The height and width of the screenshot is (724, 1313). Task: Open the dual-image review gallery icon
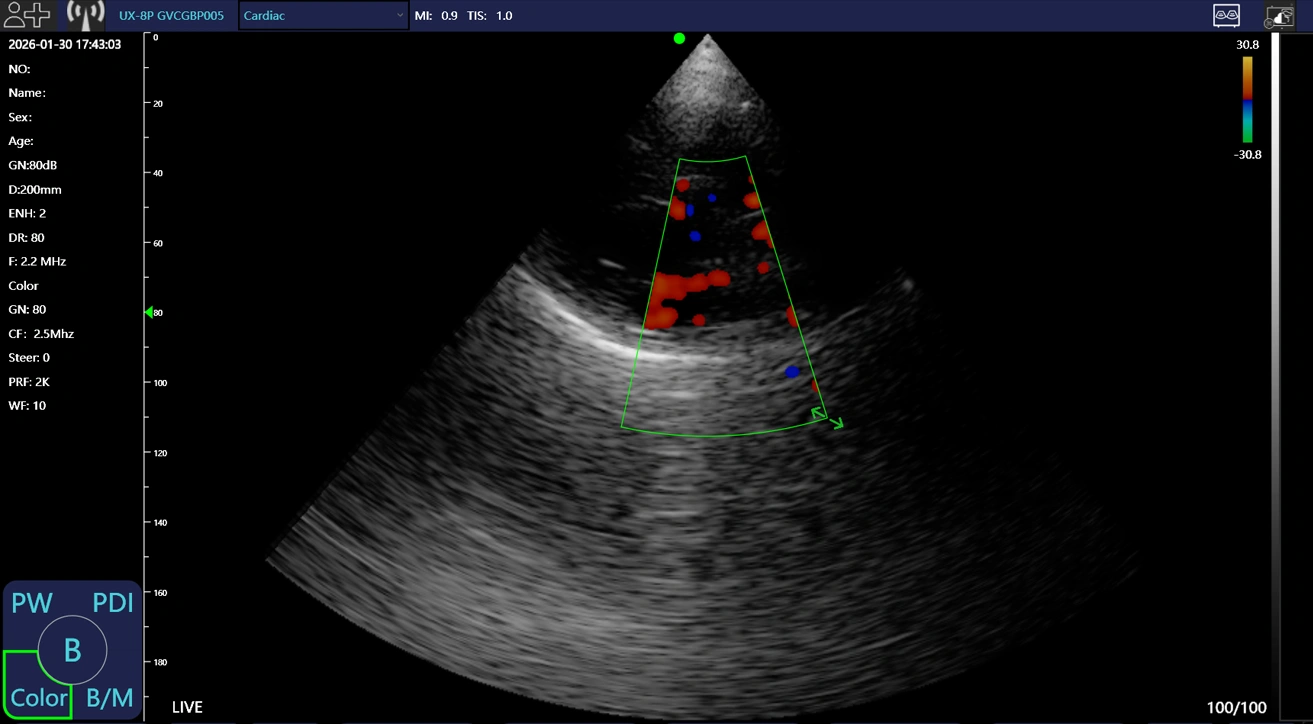[x=1226, y=15]
